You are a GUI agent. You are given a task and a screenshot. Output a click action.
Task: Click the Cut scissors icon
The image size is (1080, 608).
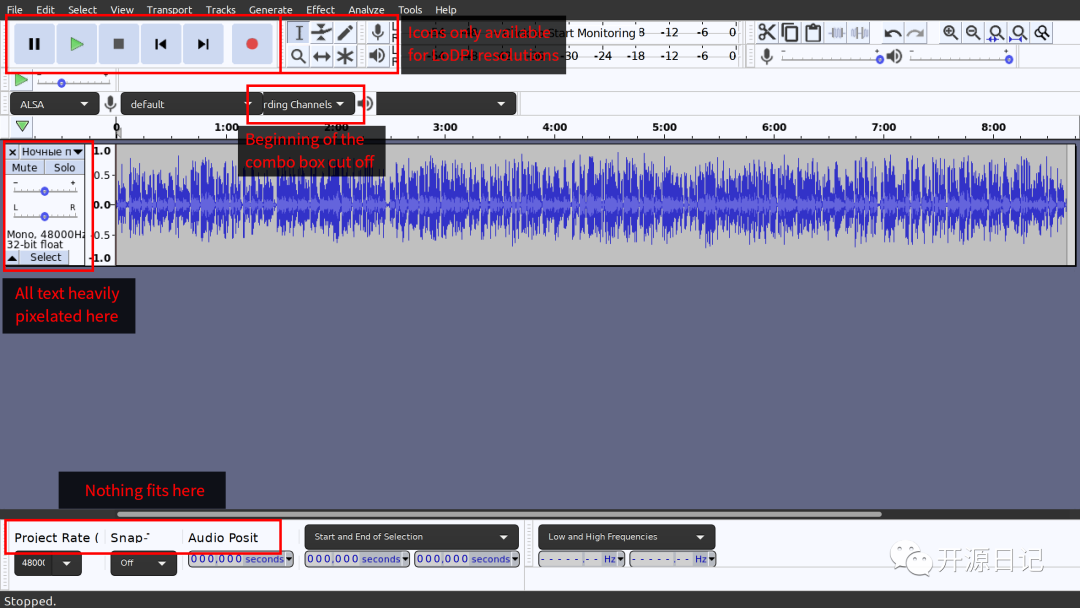tap(767, 32)
